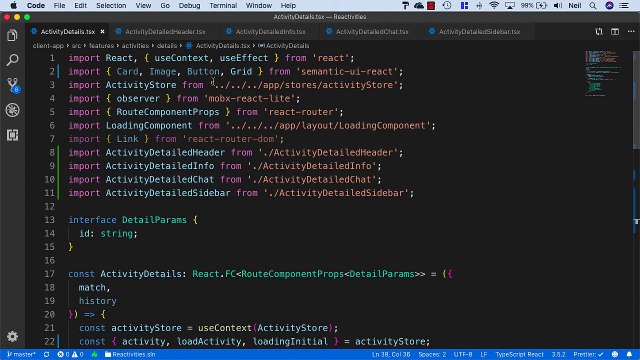
Task: Open notifications bell in status bar
Action: 629,354
